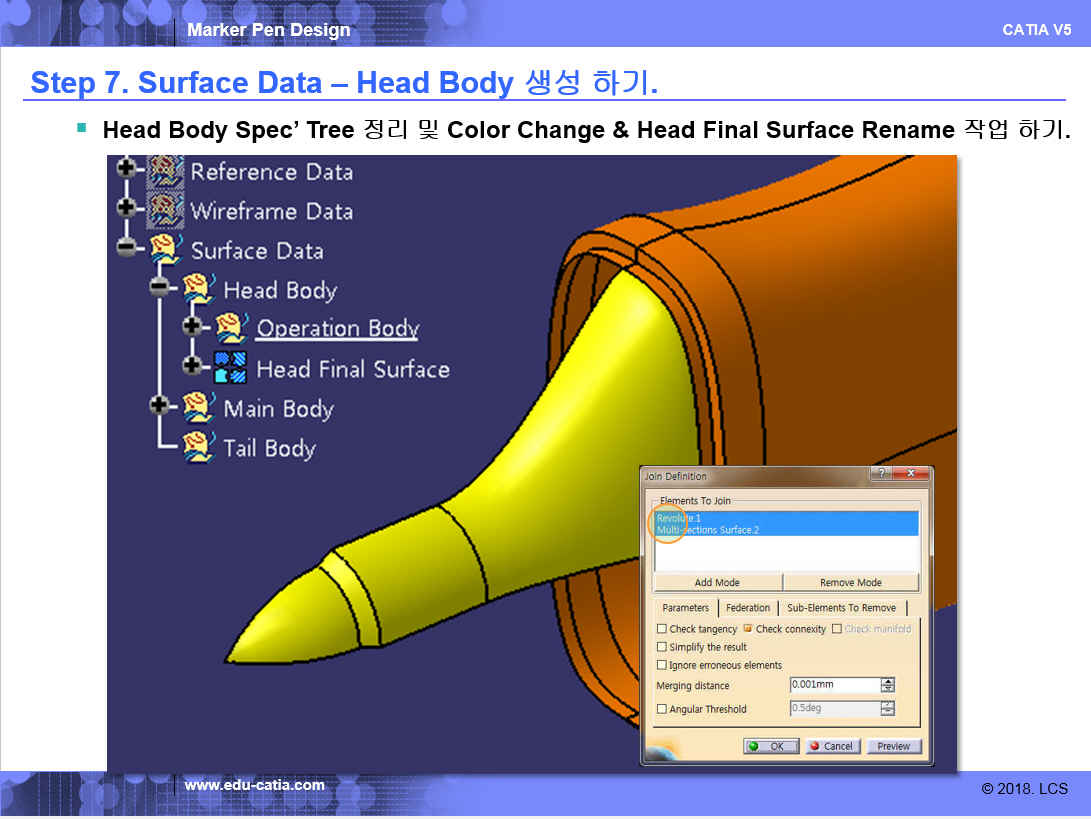Click the Reference Data geometrical set icon

[x=165, y=171]
